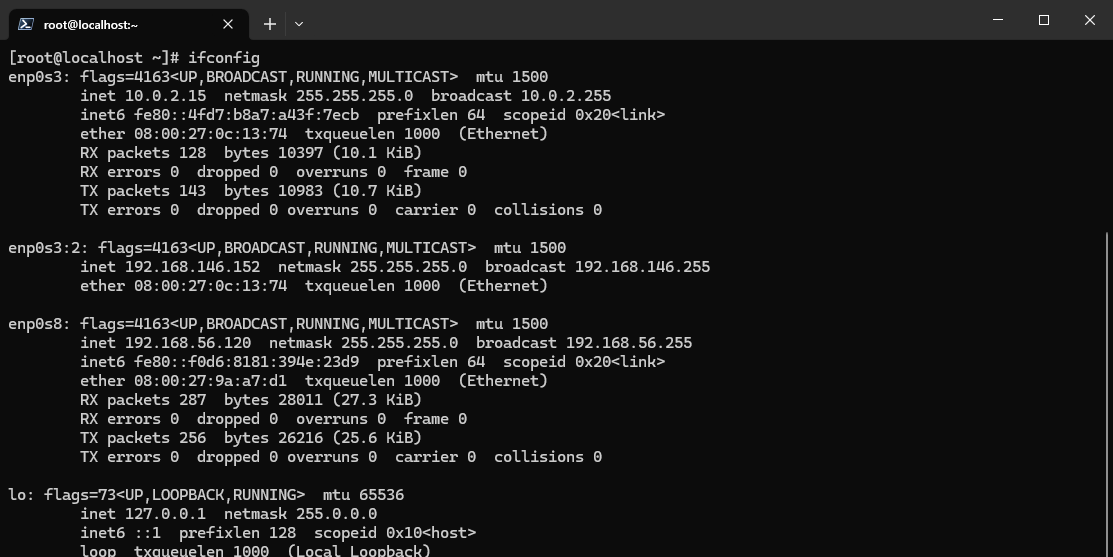Screen dimensions: 1113x557
Task: Close the terminal window
Action: [1090, 20]
